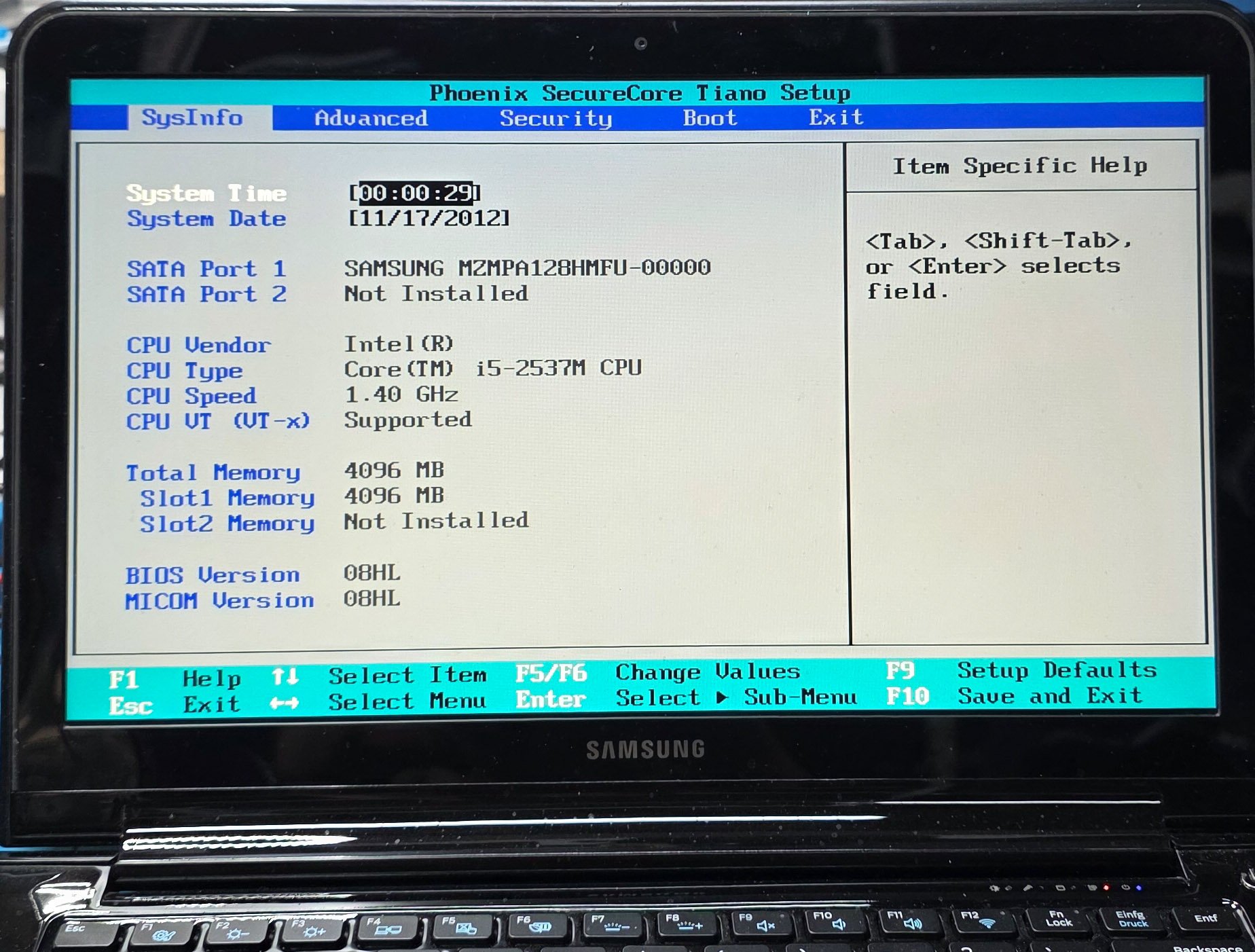1255x952 pixels.
Task: Click the SAMSUNG MZMPA128HMFU-00000 drive name
Action: tap(527, 268)
